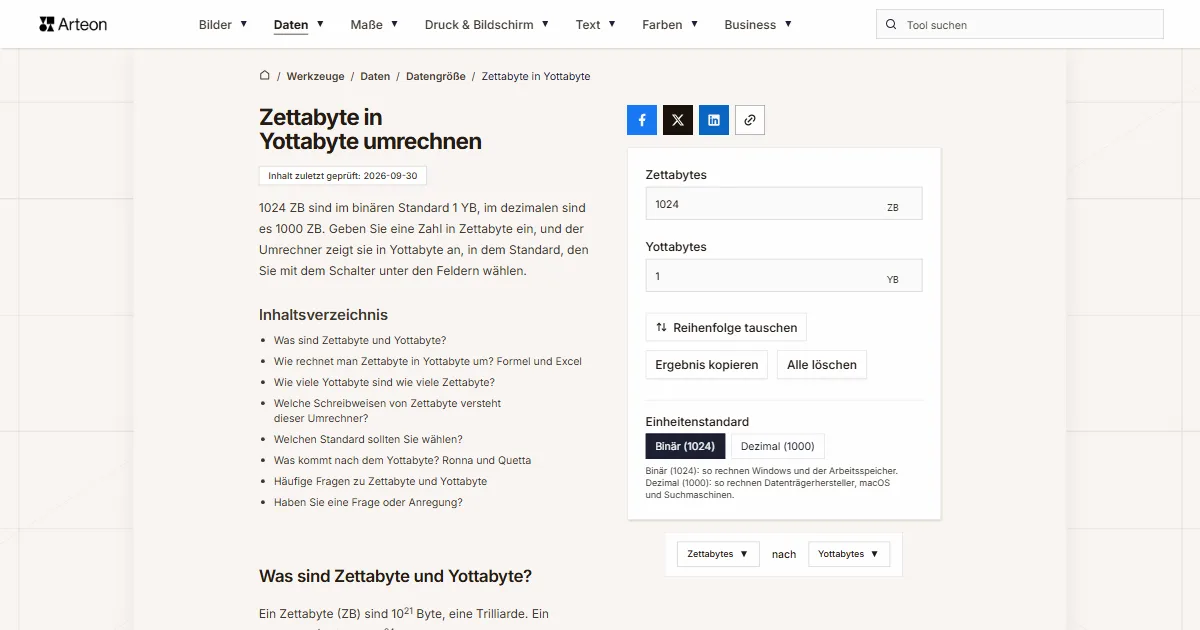Open the Druck & Bildschirm menu

tap(487, 25)
